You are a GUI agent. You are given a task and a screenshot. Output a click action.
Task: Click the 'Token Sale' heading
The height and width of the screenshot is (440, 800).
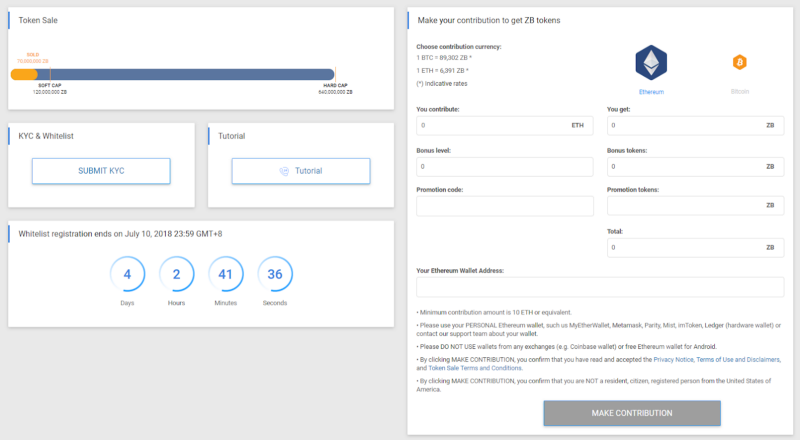coord(38,20)
